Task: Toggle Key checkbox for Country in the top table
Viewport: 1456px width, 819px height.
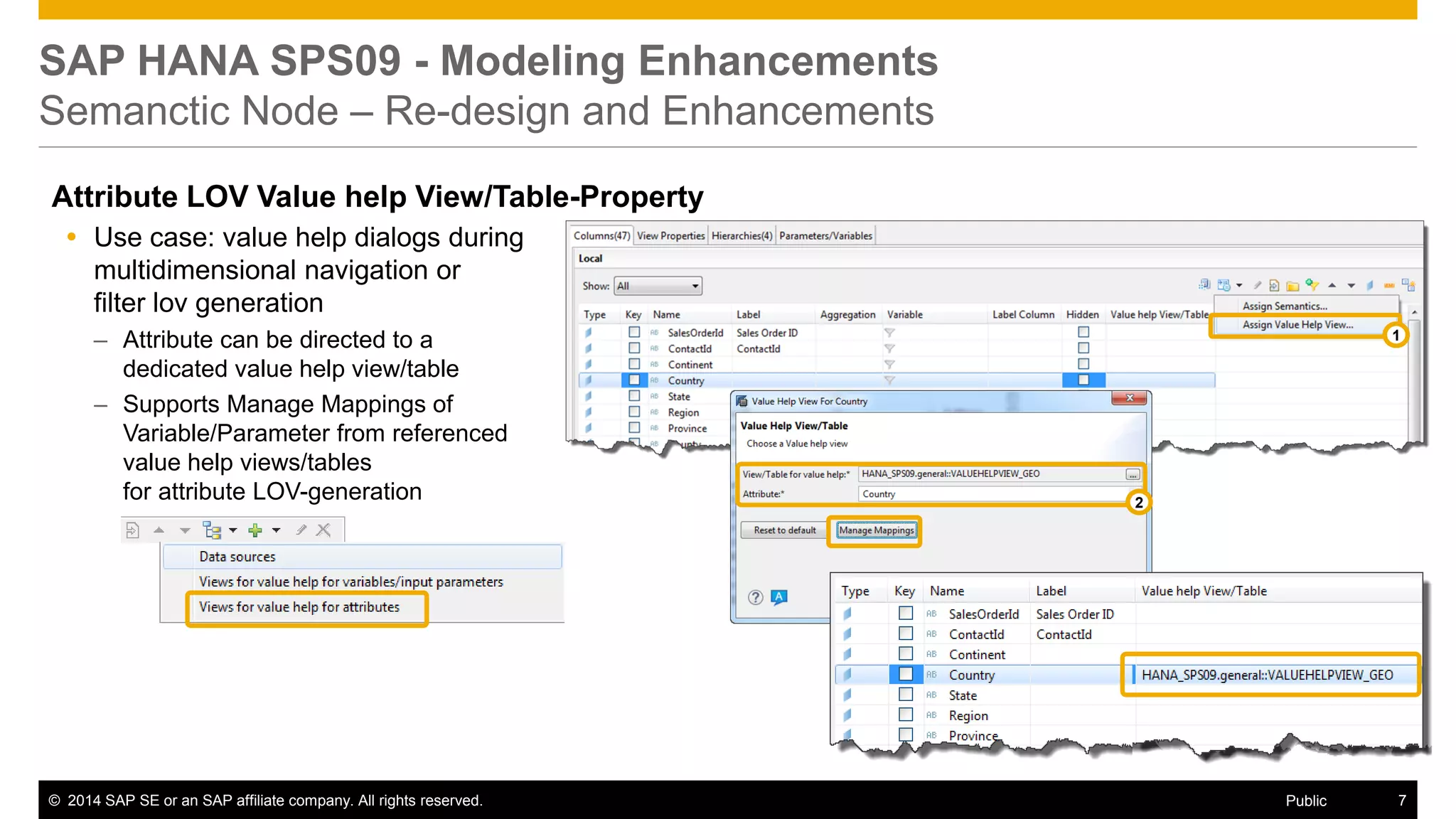Action: point(634,380)
